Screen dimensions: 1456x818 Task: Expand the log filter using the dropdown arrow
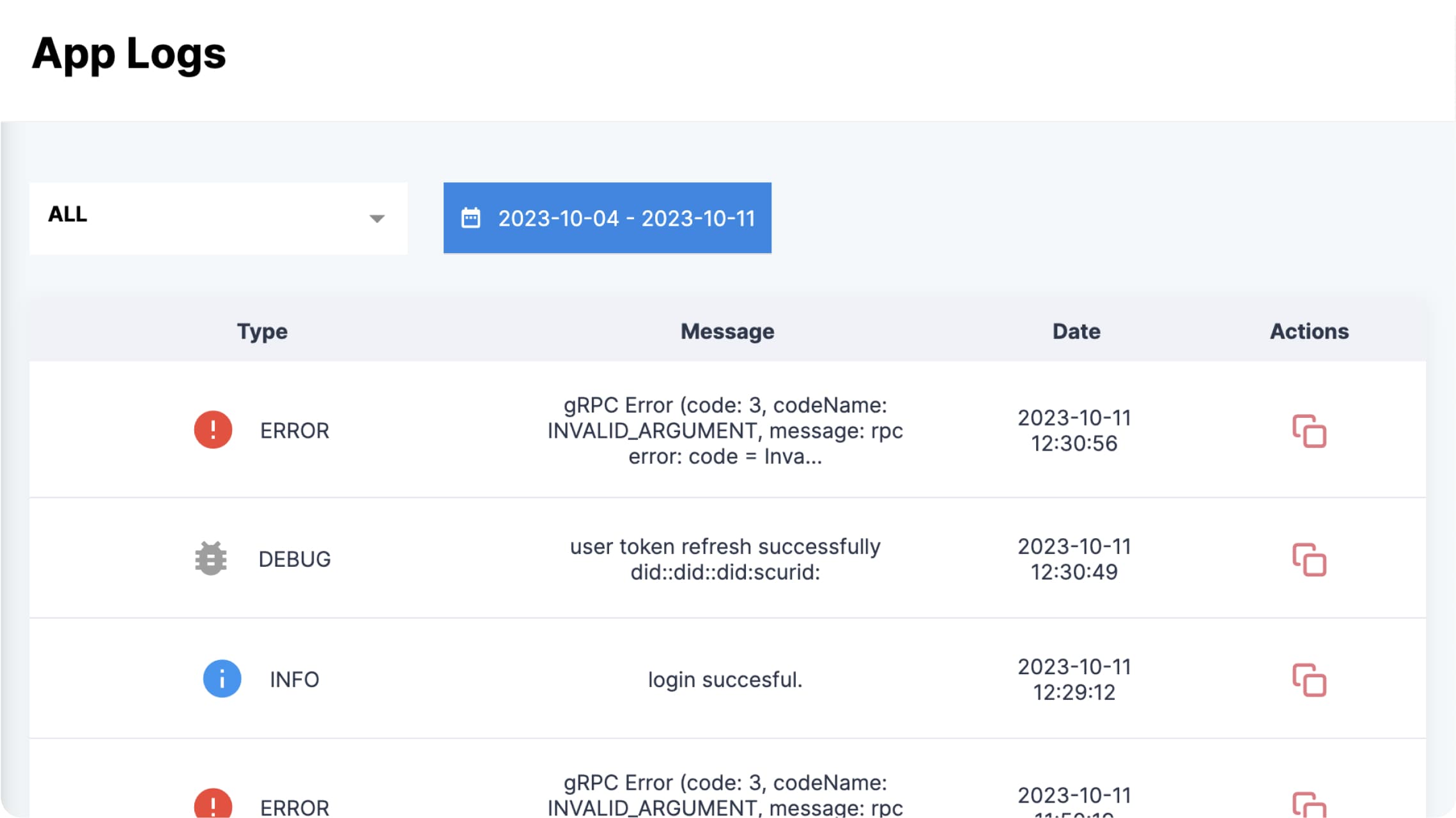377,219
